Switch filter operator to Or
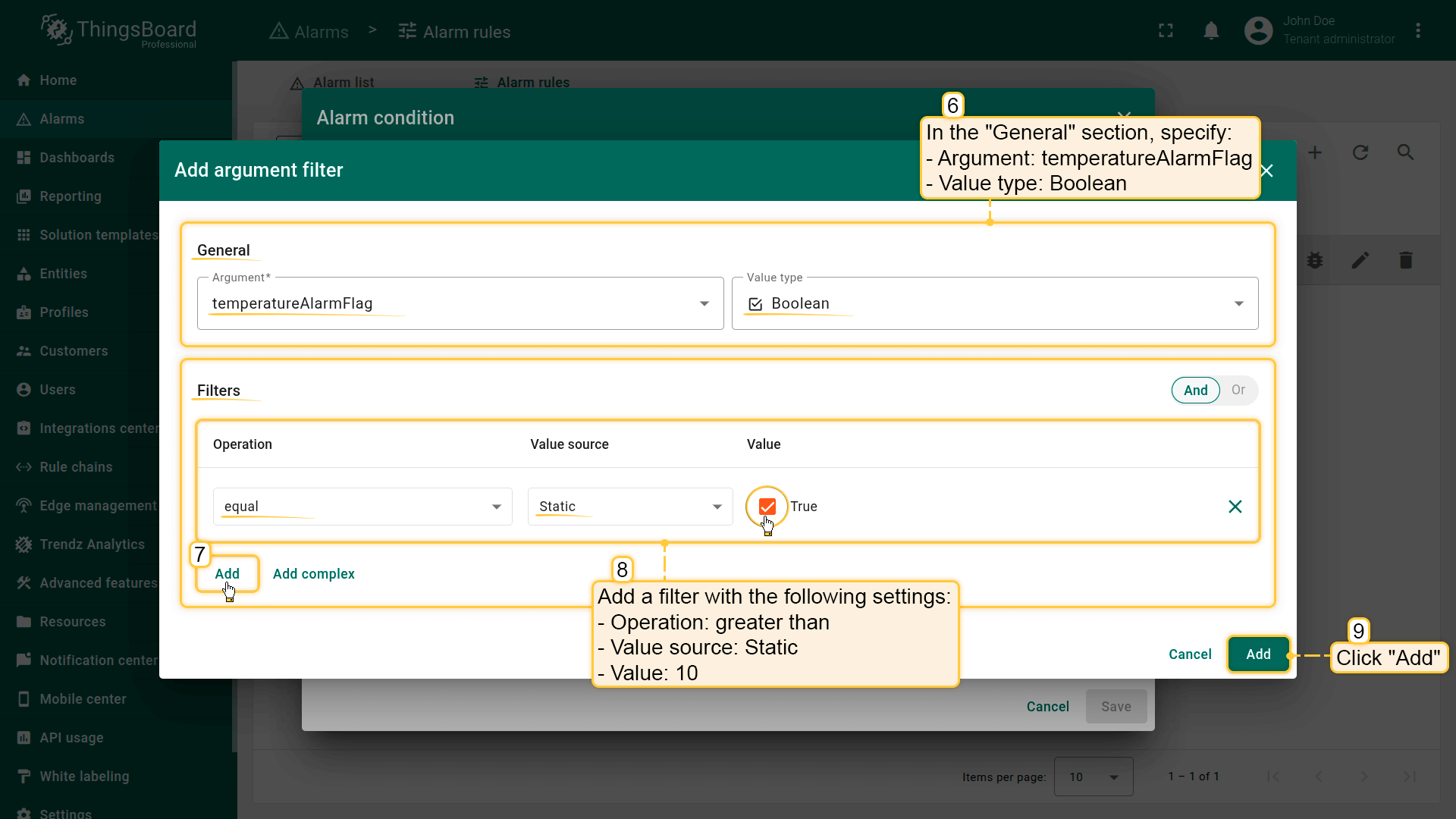Viewport: 1456px width, 819px height. pyautogui.click(x=1238, y=391)
